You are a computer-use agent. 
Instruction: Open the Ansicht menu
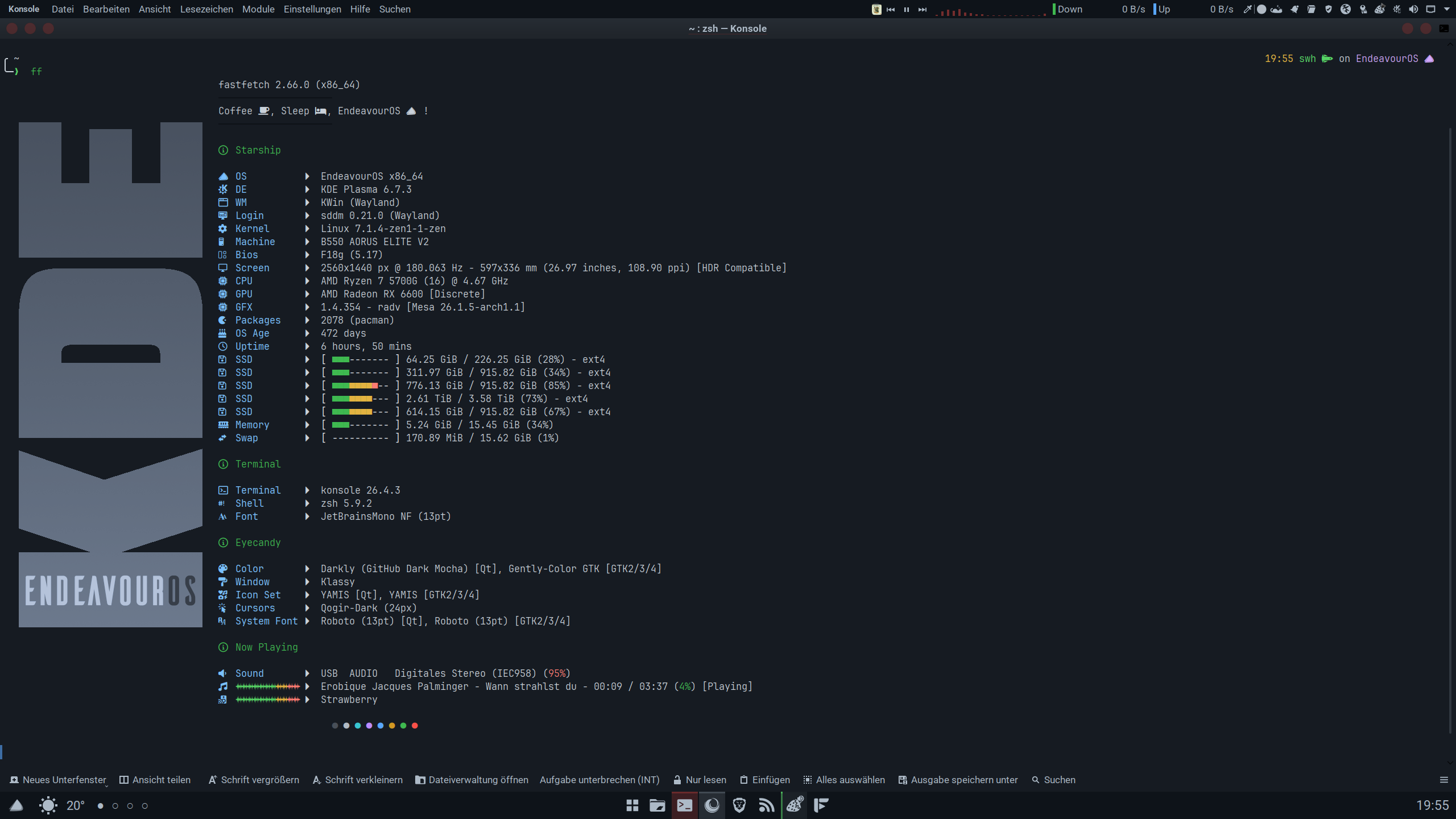[x=155, y=9]
